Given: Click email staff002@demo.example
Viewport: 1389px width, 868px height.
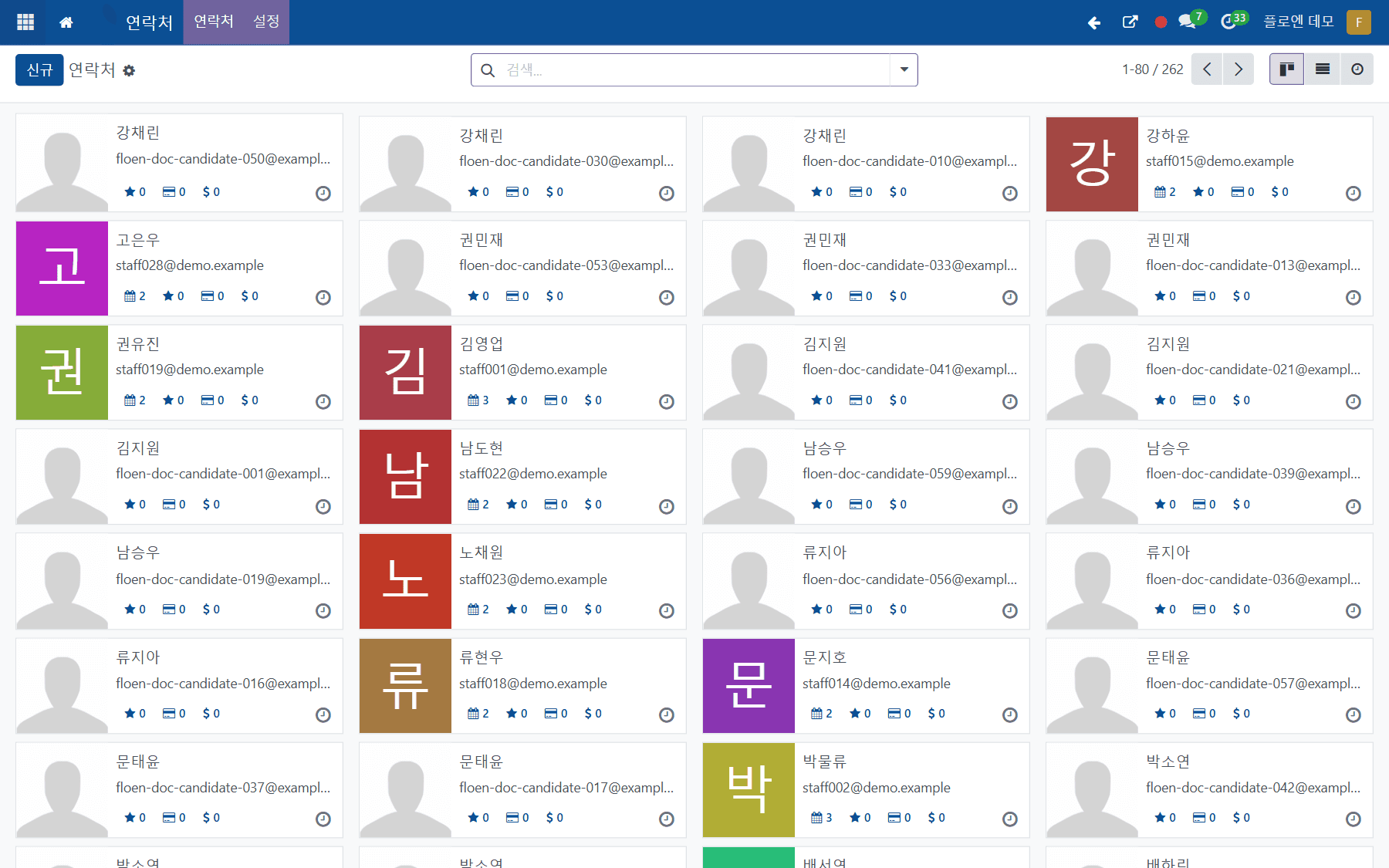Looking at the screenshot, I should 876,787.
